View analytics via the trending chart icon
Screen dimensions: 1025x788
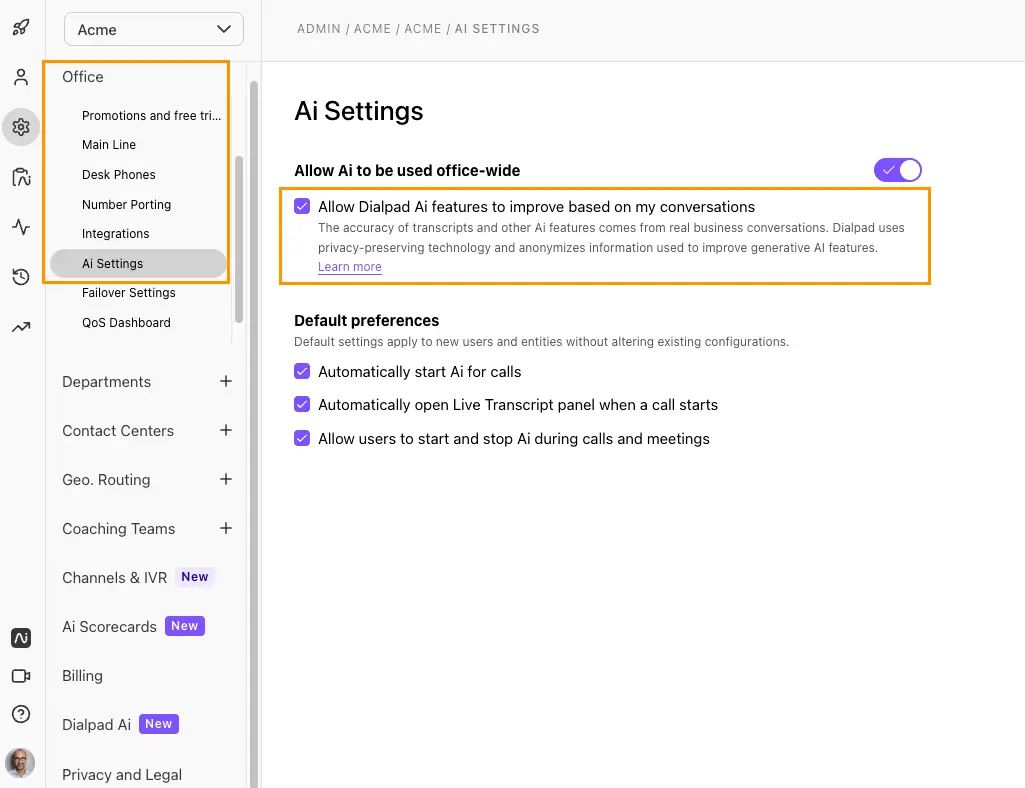[x=21, y=327]
